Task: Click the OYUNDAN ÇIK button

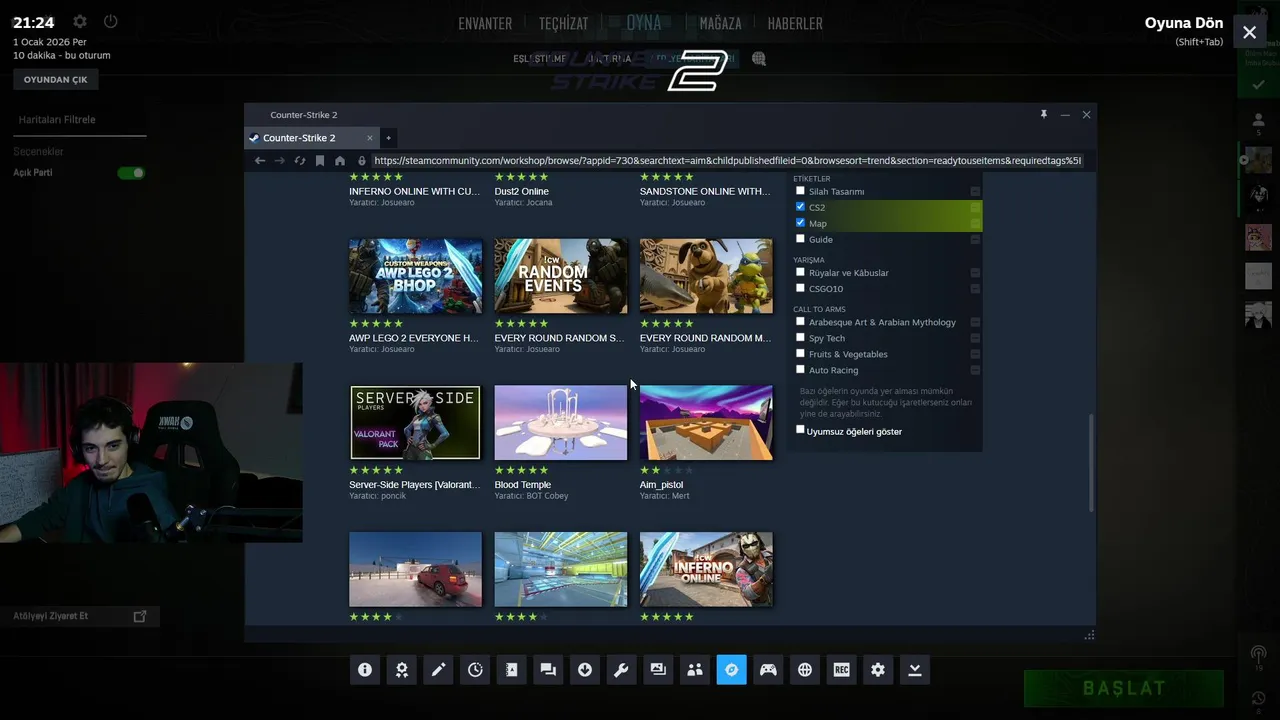Action: click(56, 79)
